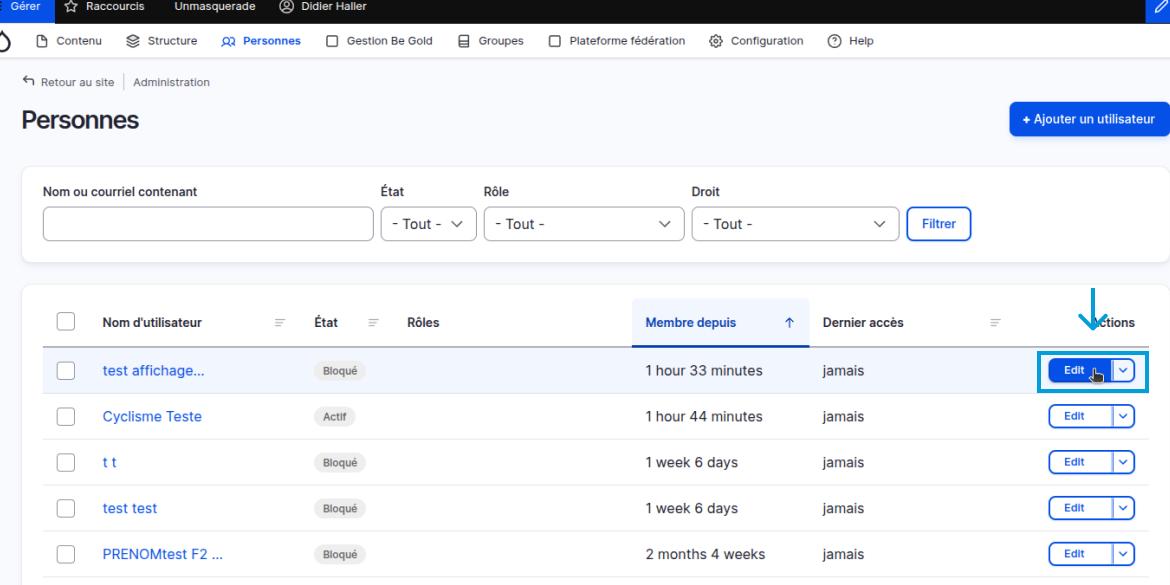Click the Ajouter un utilisateur button
The width and height of the screenshot is (1170, 585).
tap(1089, 119)
